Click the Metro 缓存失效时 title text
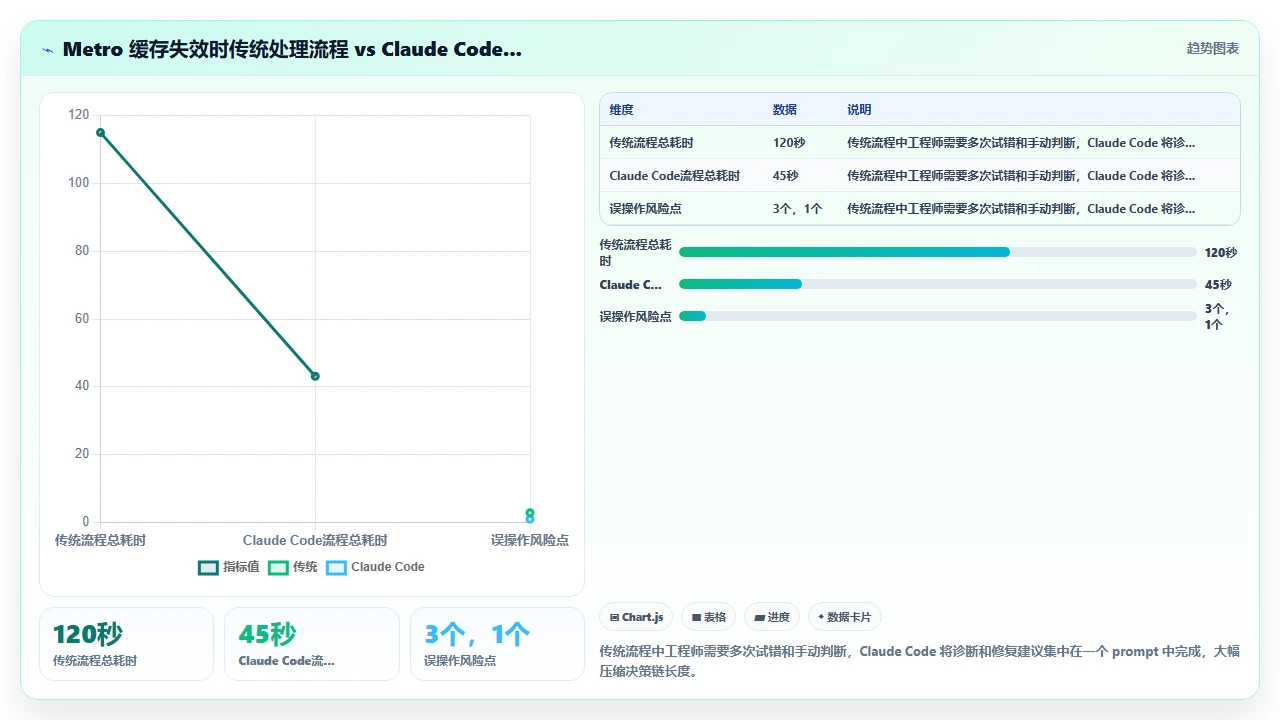 point(292,49)
